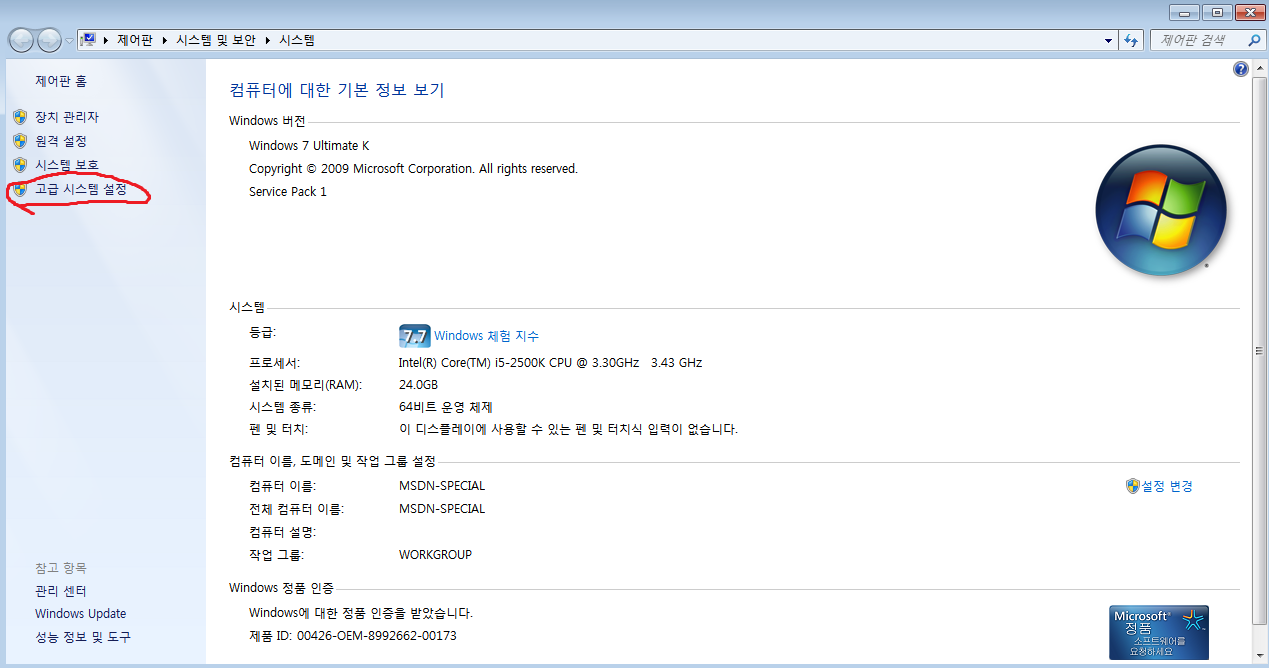Click Service Pack 1 text
The image size is (1269, 668).
pyautogui.click(x=288, y=192)
